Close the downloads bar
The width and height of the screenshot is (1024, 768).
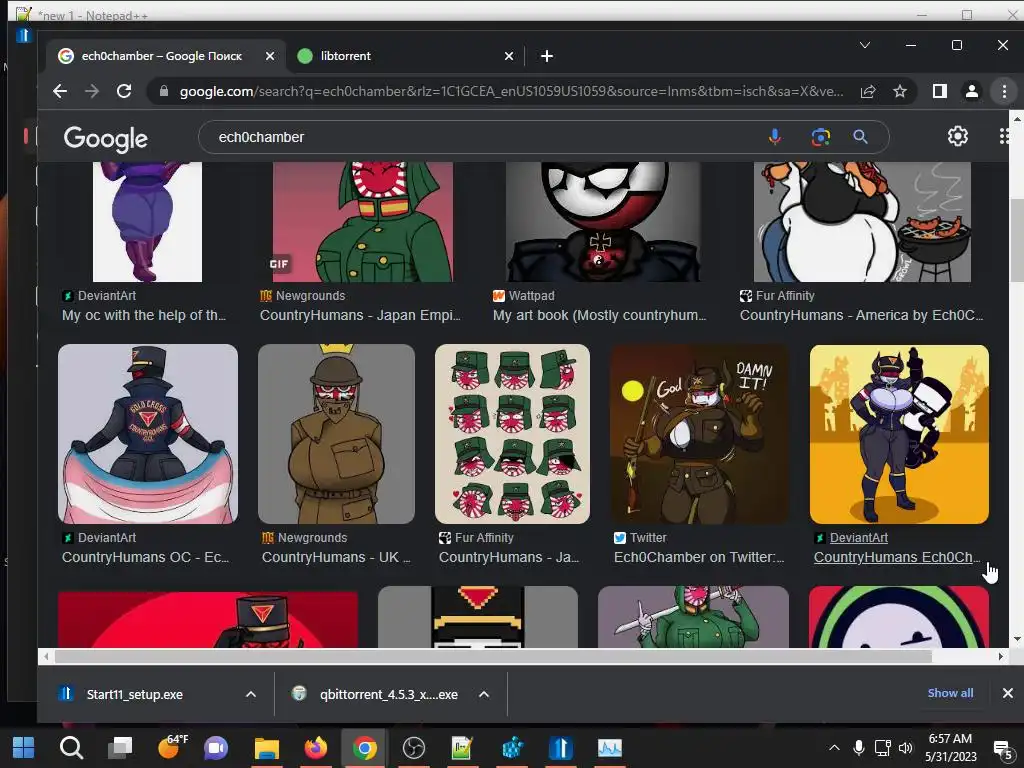pyautogui.click(x=1008, y=693)
